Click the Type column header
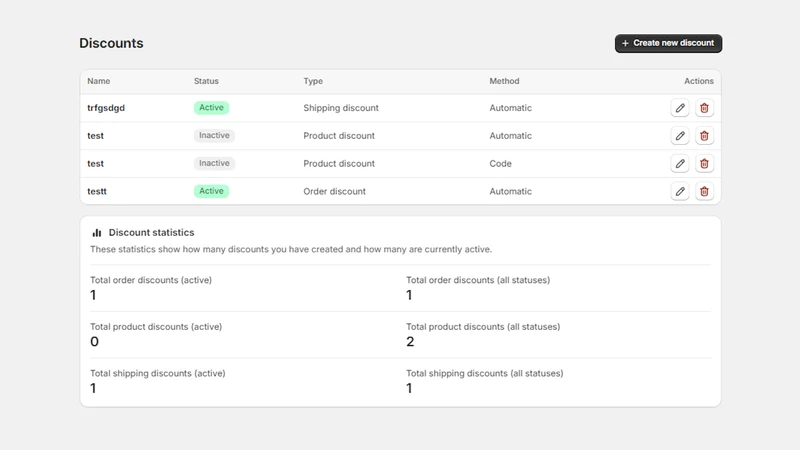This screenshot has width=800, height=450. coord(313,81)
